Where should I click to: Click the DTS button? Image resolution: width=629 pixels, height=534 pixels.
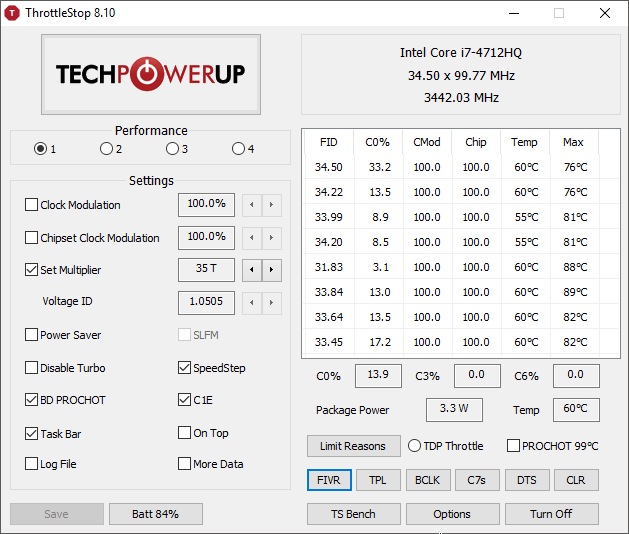(x=527, y=480)
